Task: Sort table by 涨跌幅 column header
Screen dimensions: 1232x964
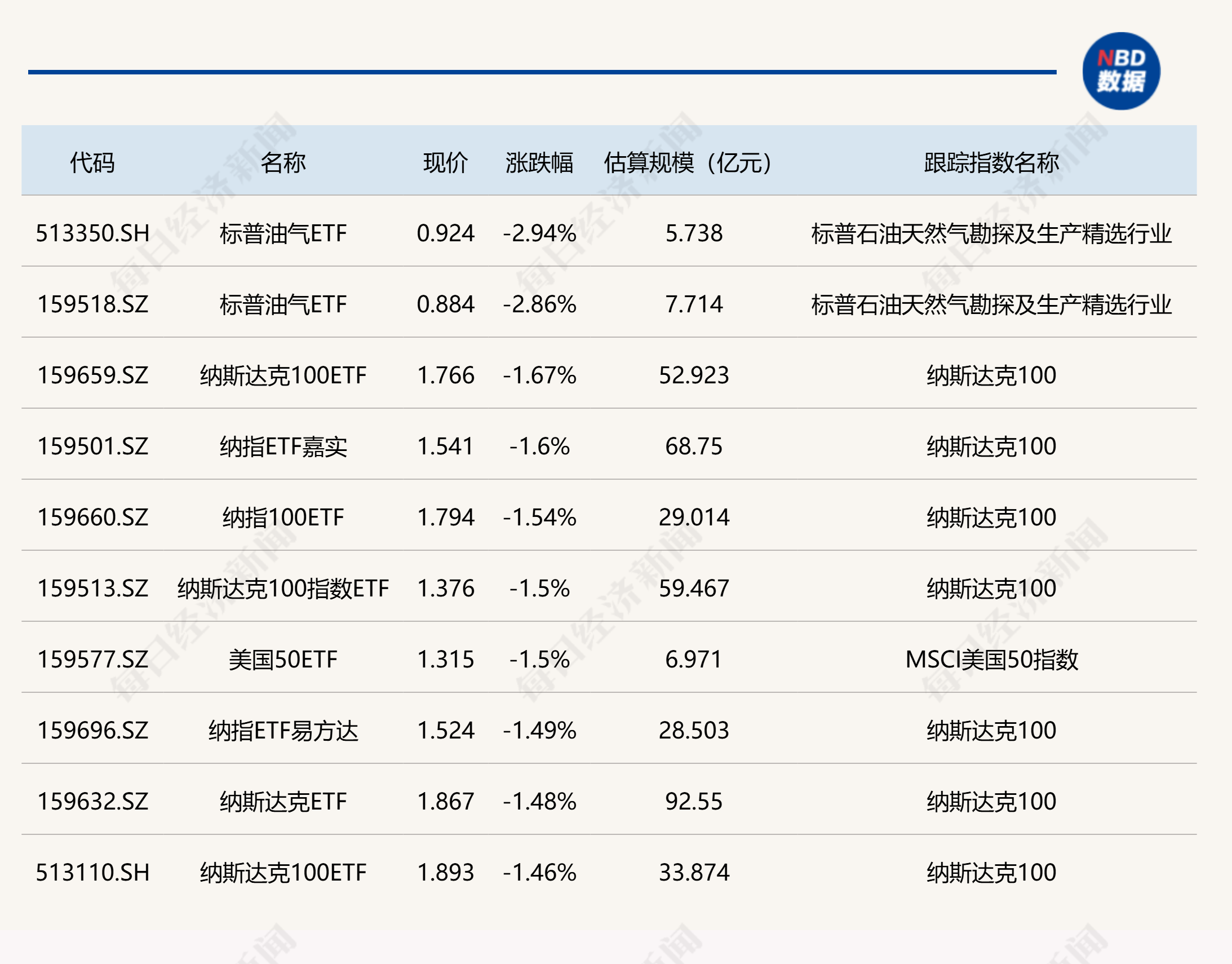Action: [539, 163]
